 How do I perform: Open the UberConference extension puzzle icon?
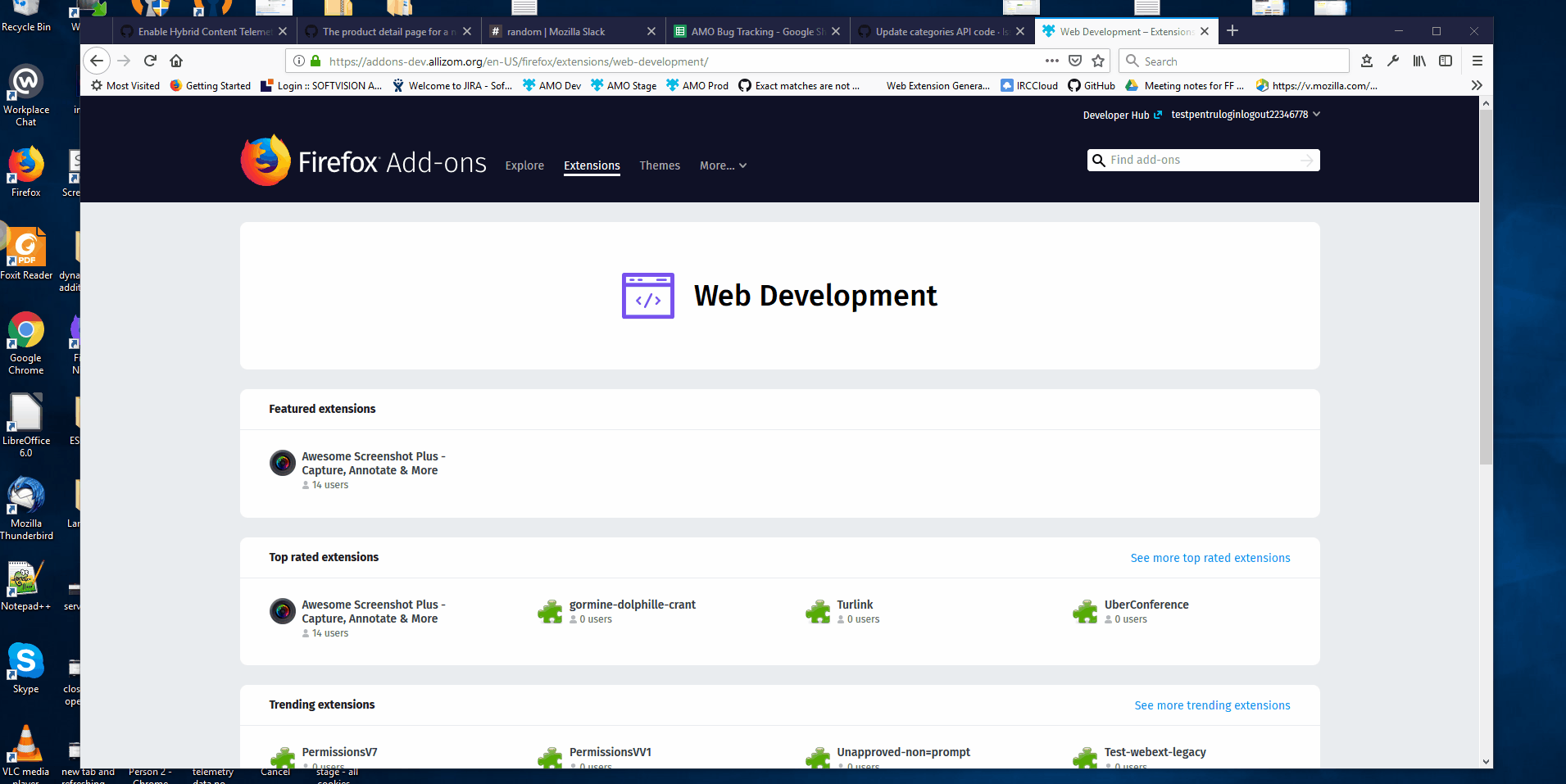coord(1085,611)
